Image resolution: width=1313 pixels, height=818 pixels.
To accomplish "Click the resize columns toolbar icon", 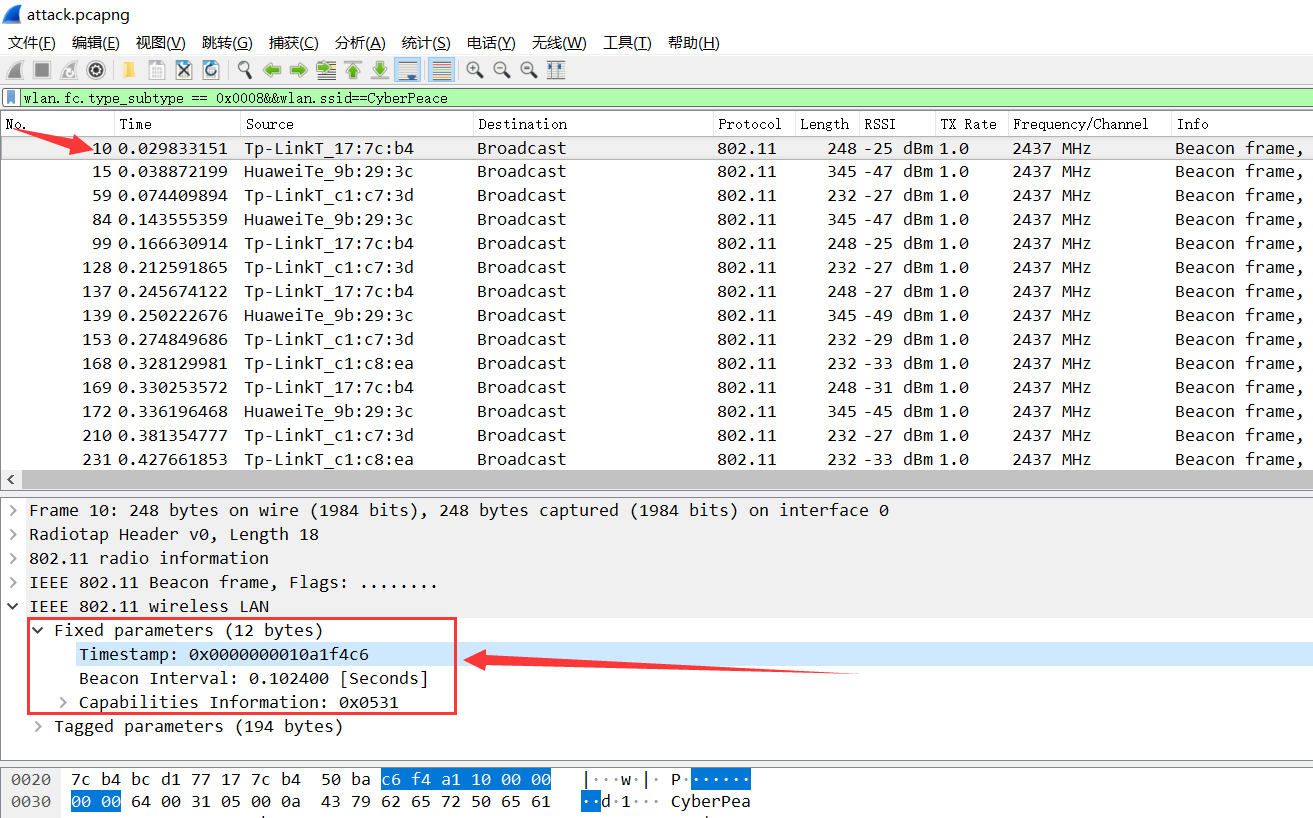I will pos(556,70).
